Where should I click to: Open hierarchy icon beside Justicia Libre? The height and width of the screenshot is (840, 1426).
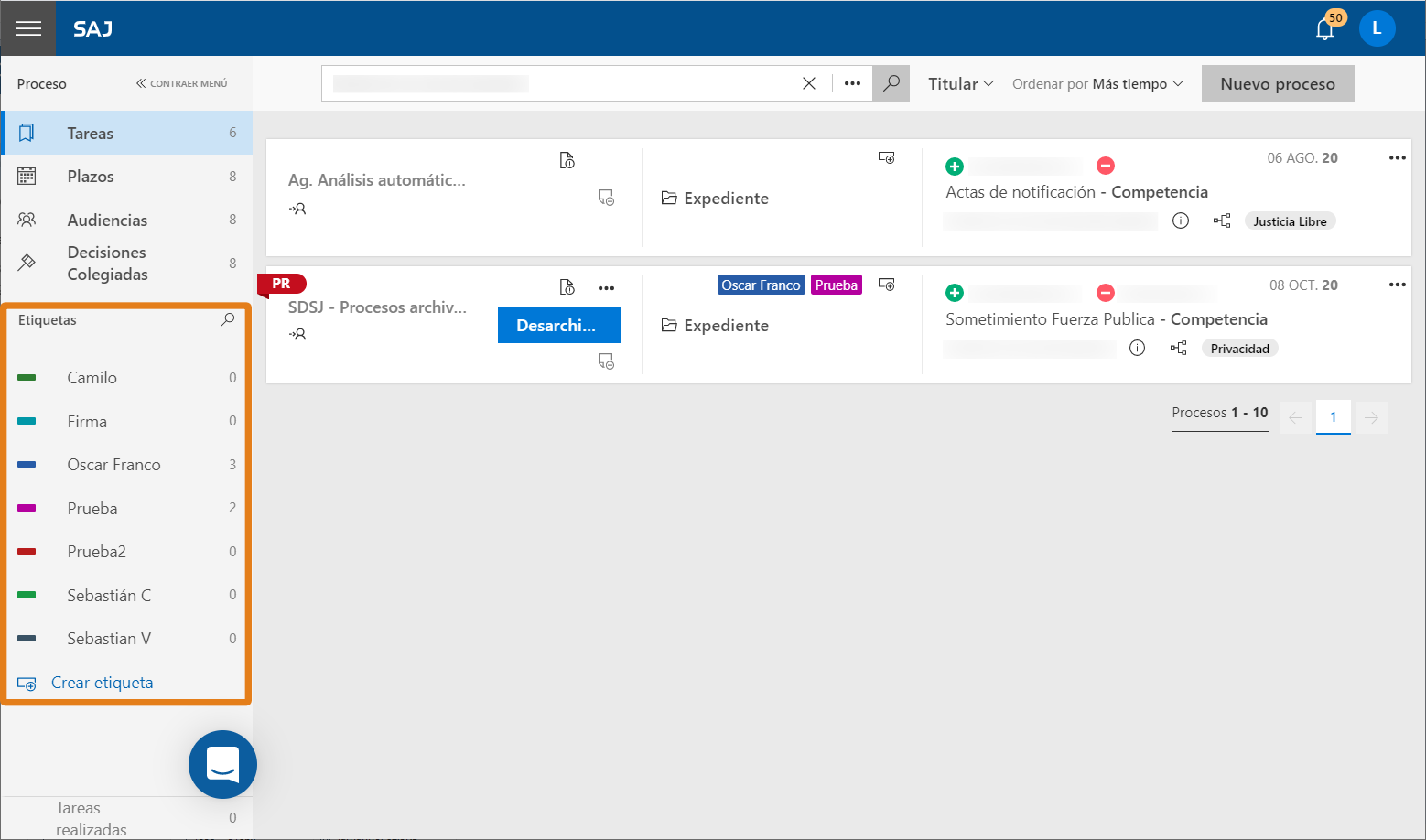coord(1222,221)
